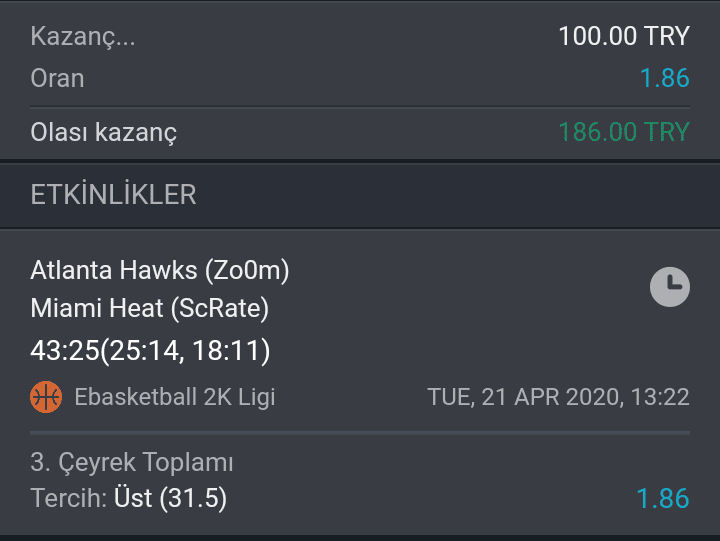
Task: Click the 1.86 odds beside Üst selection
Action: click(663, 499)
